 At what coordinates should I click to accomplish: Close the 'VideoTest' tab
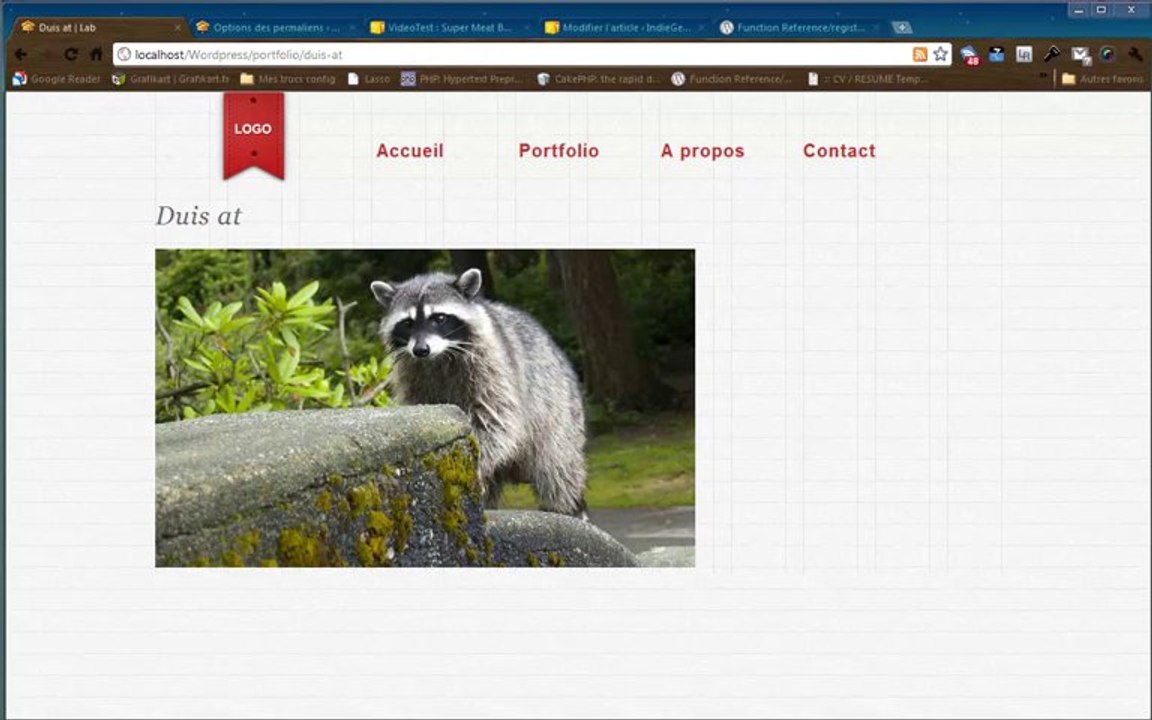click(x=527, y=28)
